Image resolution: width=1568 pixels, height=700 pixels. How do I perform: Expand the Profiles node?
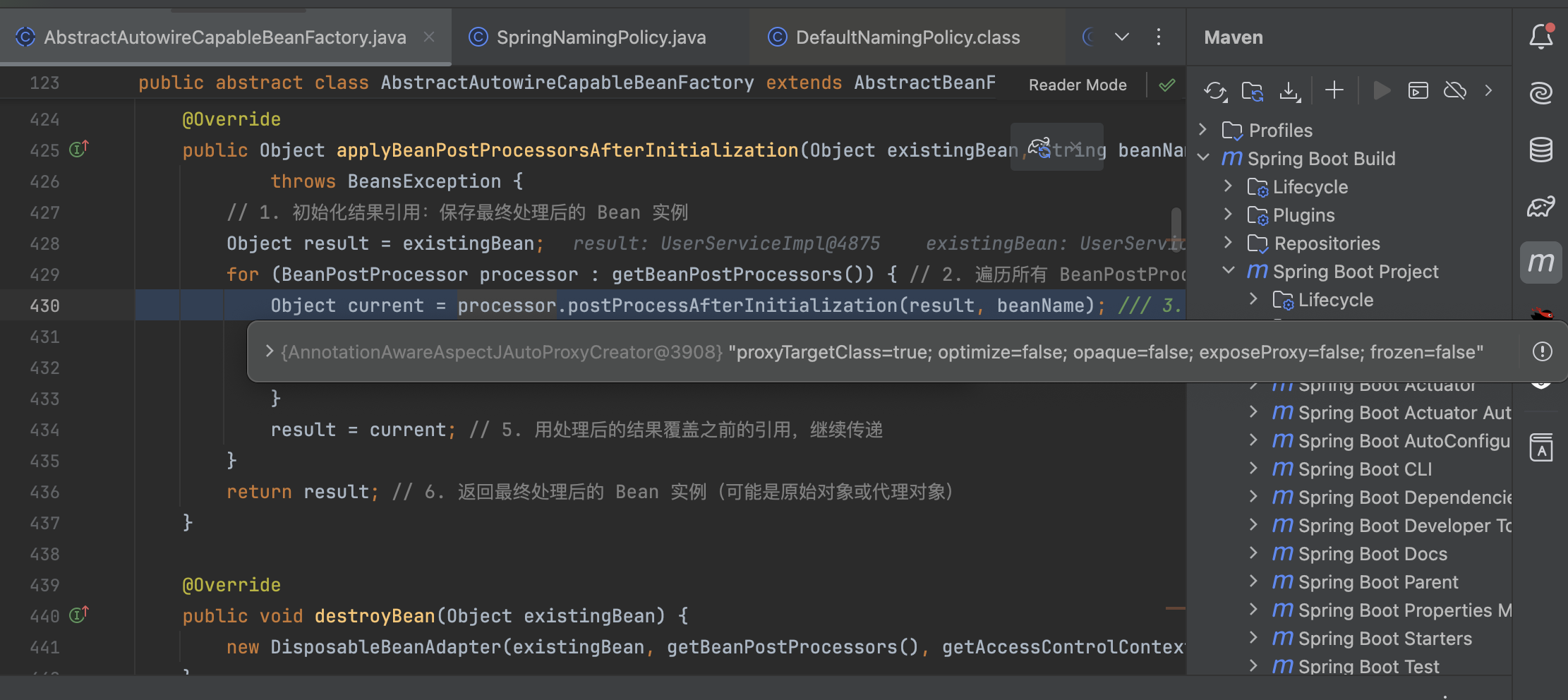click(x=1203, y=129)
